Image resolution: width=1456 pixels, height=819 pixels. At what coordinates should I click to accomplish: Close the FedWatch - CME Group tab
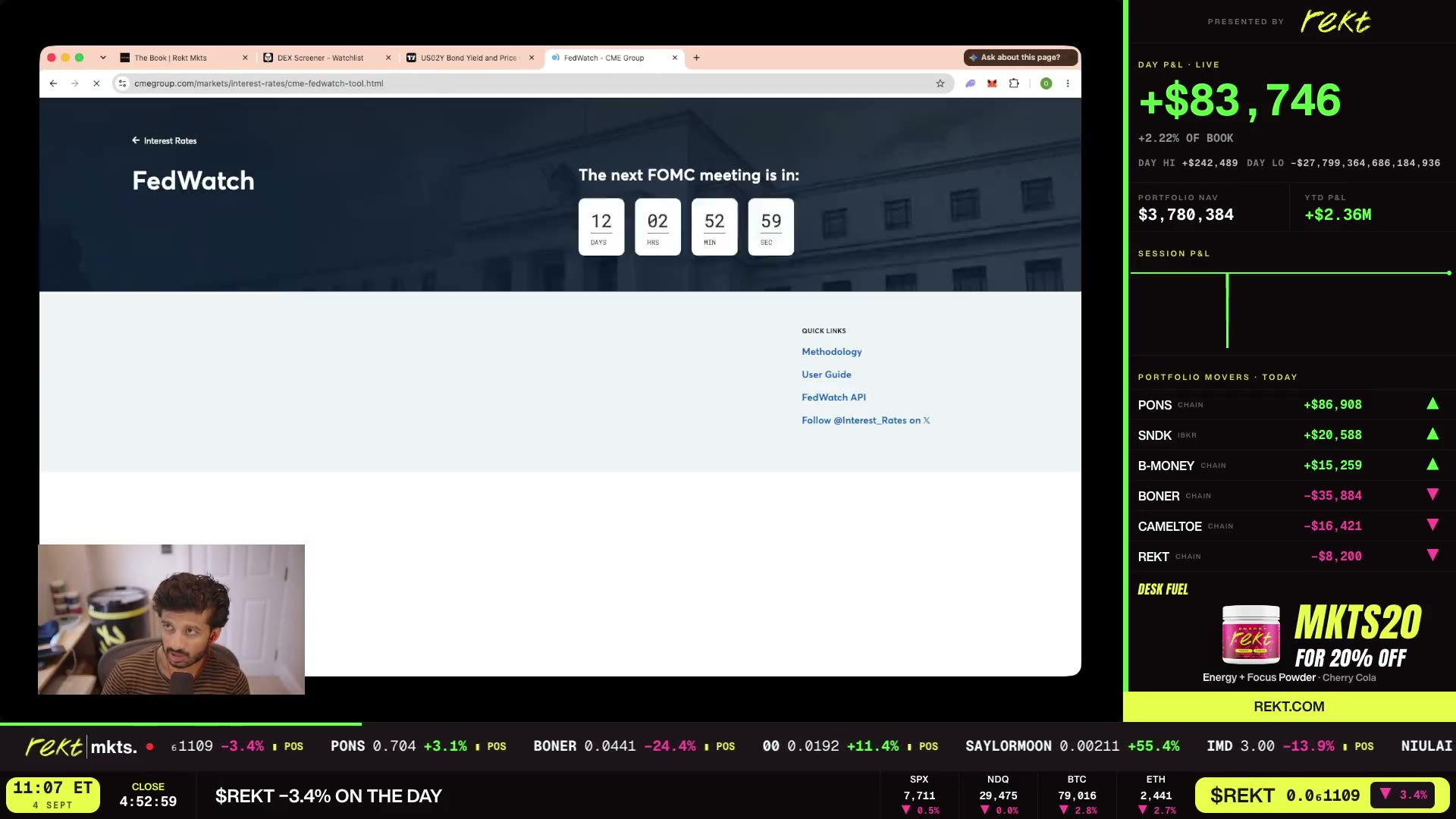coord(675,58)
